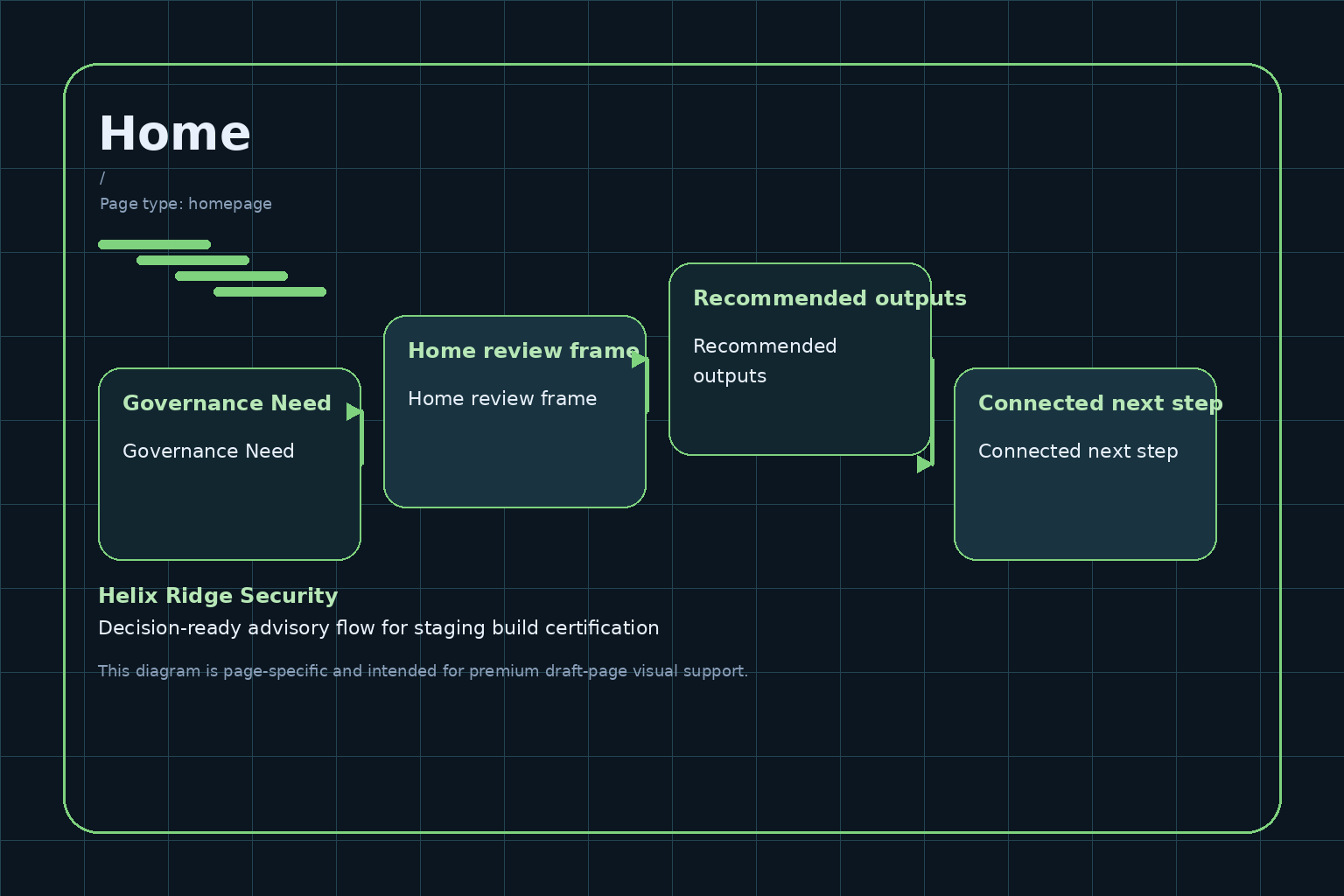Click the 'Decision-ready advisory flow' subtitle
Screen dimensions: 1344x896
[379, 628]
